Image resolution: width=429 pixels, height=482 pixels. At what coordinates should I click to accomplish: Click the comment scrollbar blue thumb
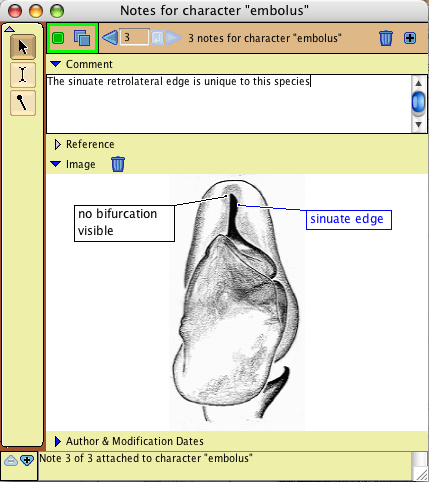418,103
